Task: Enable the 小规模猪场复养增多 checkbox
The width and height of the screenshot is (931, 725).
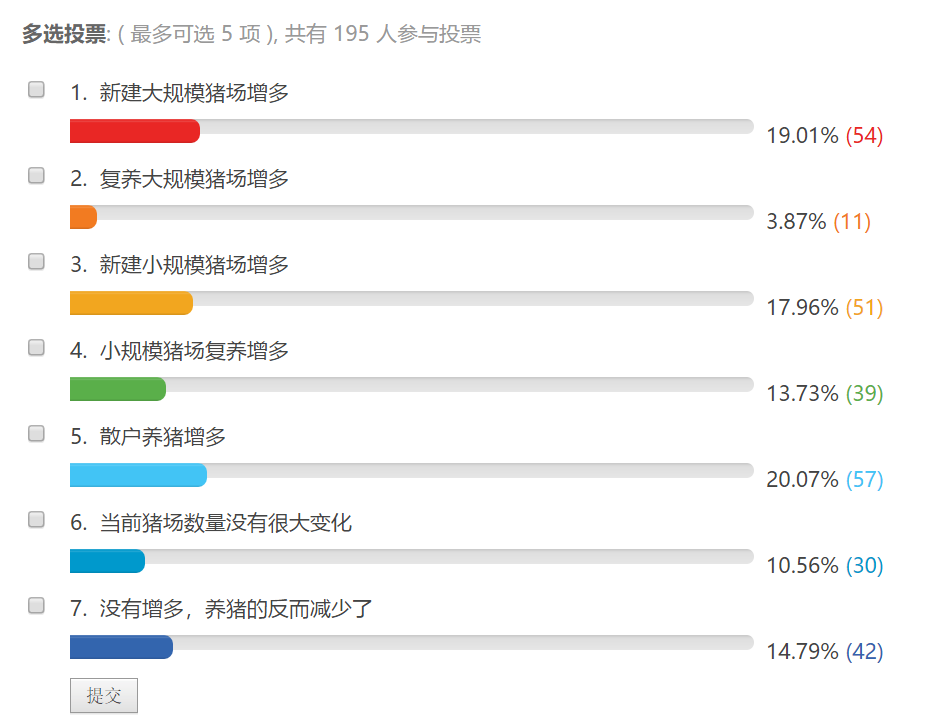Action: click(37, 348)
